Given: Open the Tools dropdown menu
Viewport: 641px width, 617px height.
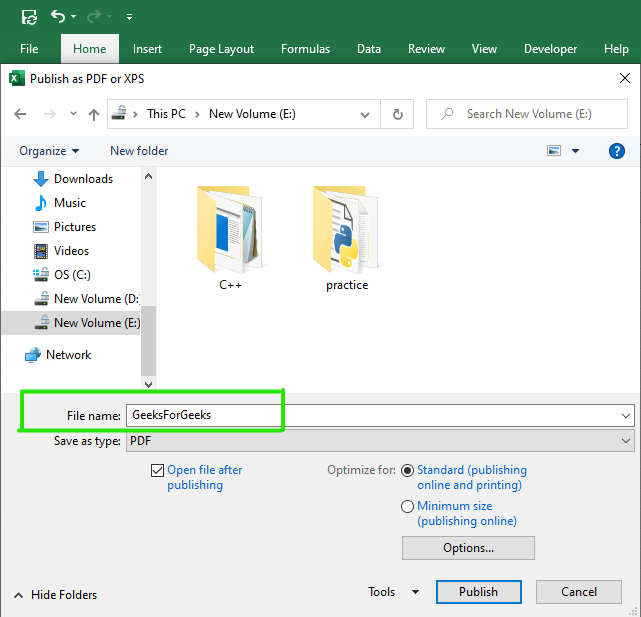Looking at the screenshot, I should click(393, 592).
